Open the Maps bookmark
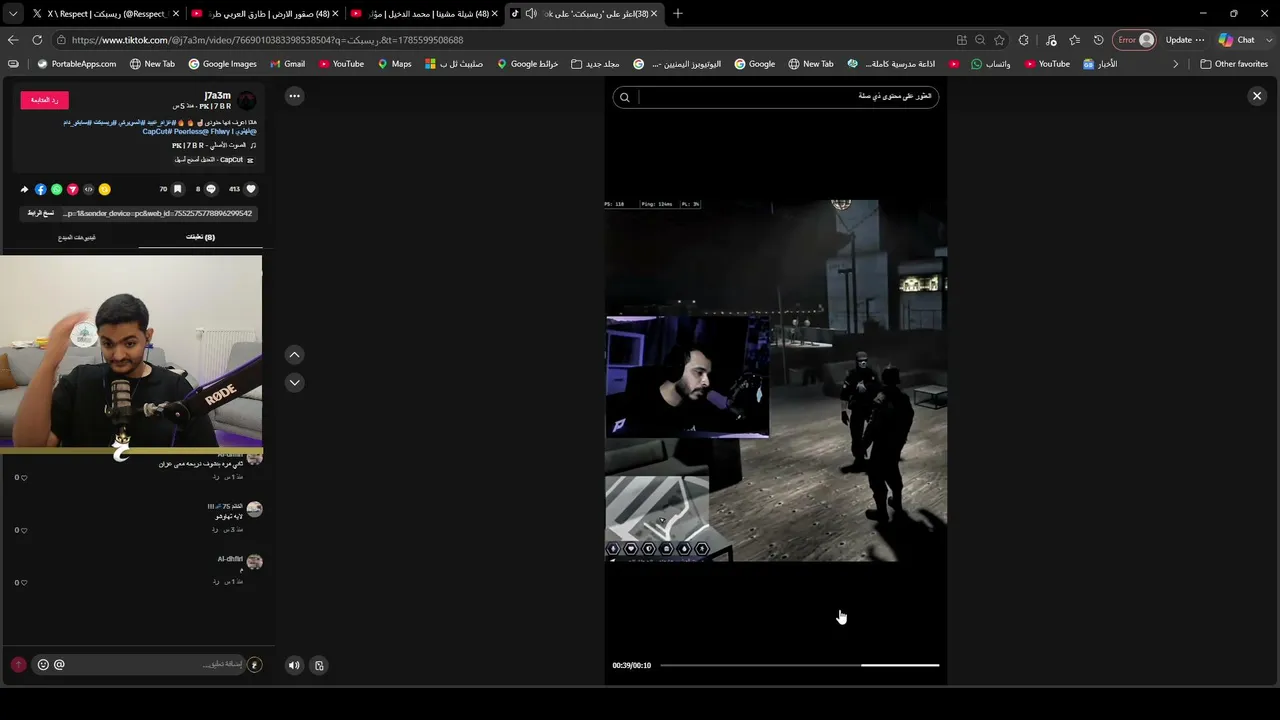Viewport: 1280px width, 720px height. [x=394, y=64]
